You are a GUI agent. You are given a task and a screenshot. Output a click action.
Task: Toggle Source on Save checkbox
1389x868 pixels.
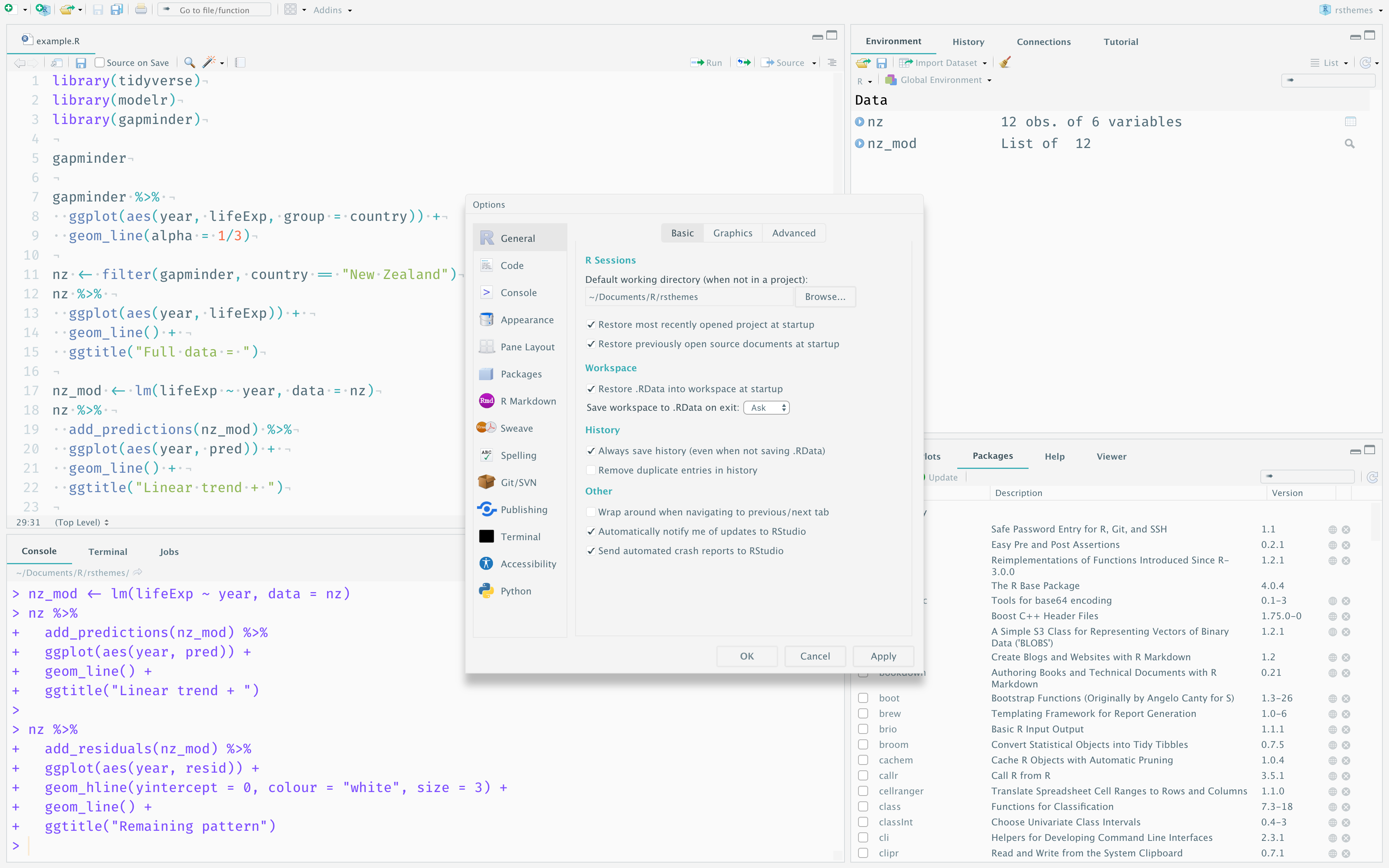pos(100,62)
